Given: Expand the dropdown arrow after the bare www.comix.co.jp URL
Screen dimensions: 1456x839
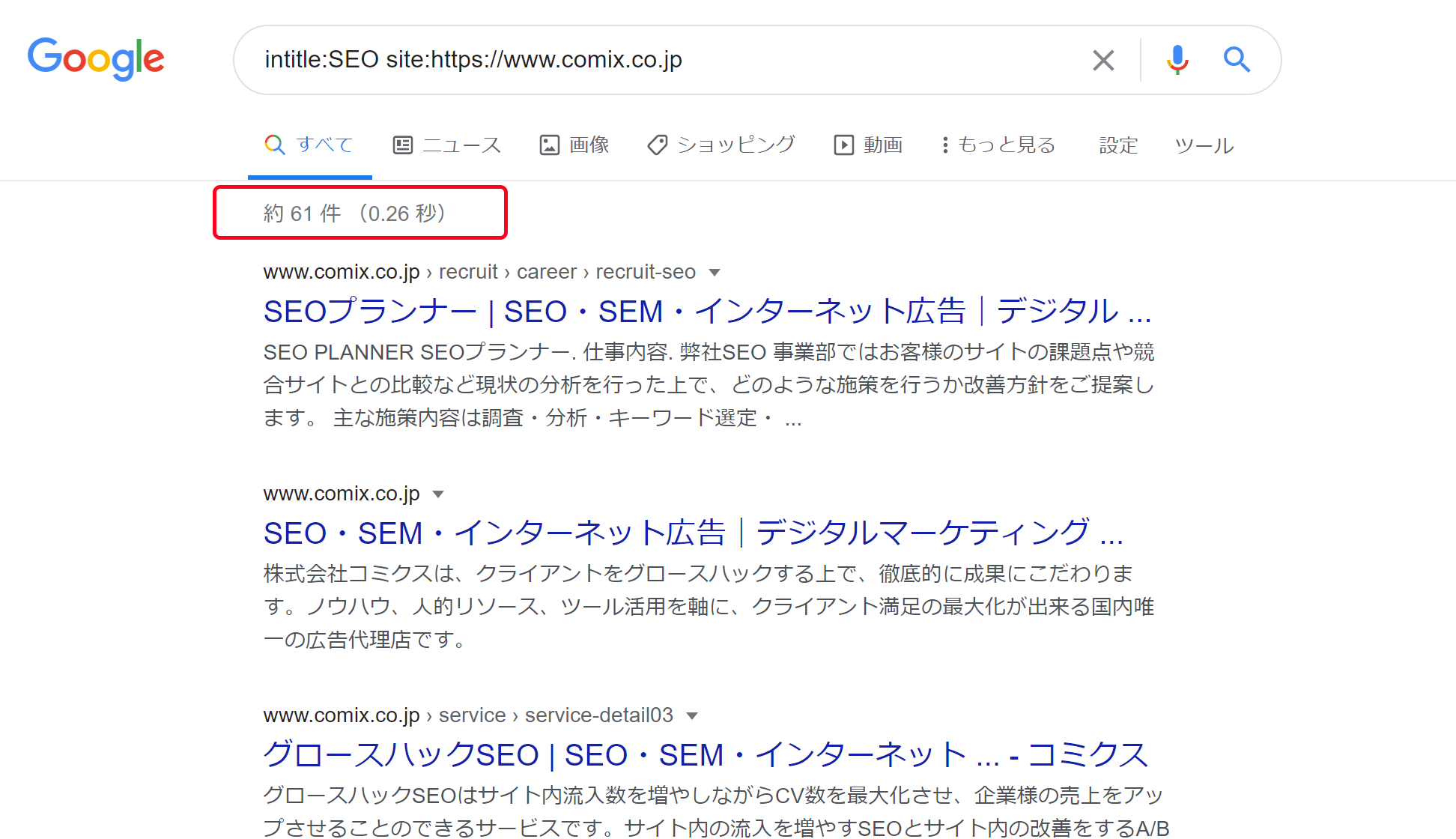Looking at the screenshot, I should pyautogui.click(x=439, y=494).
